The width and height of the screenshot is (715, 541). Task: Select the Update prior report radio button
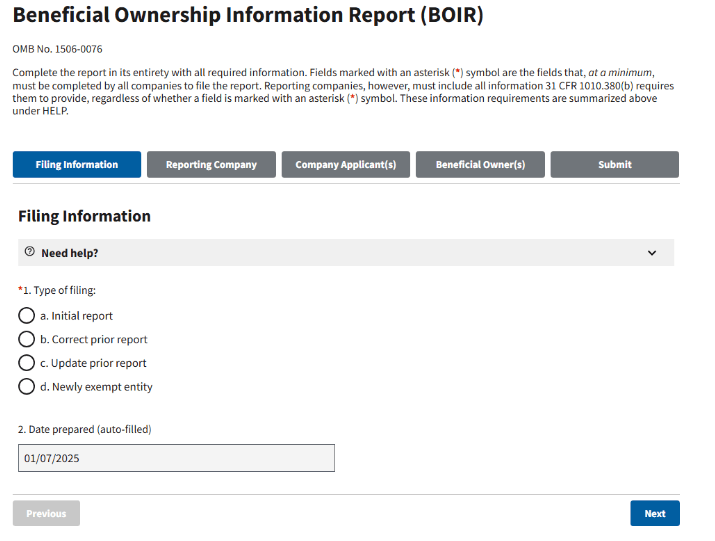[27, 363]
